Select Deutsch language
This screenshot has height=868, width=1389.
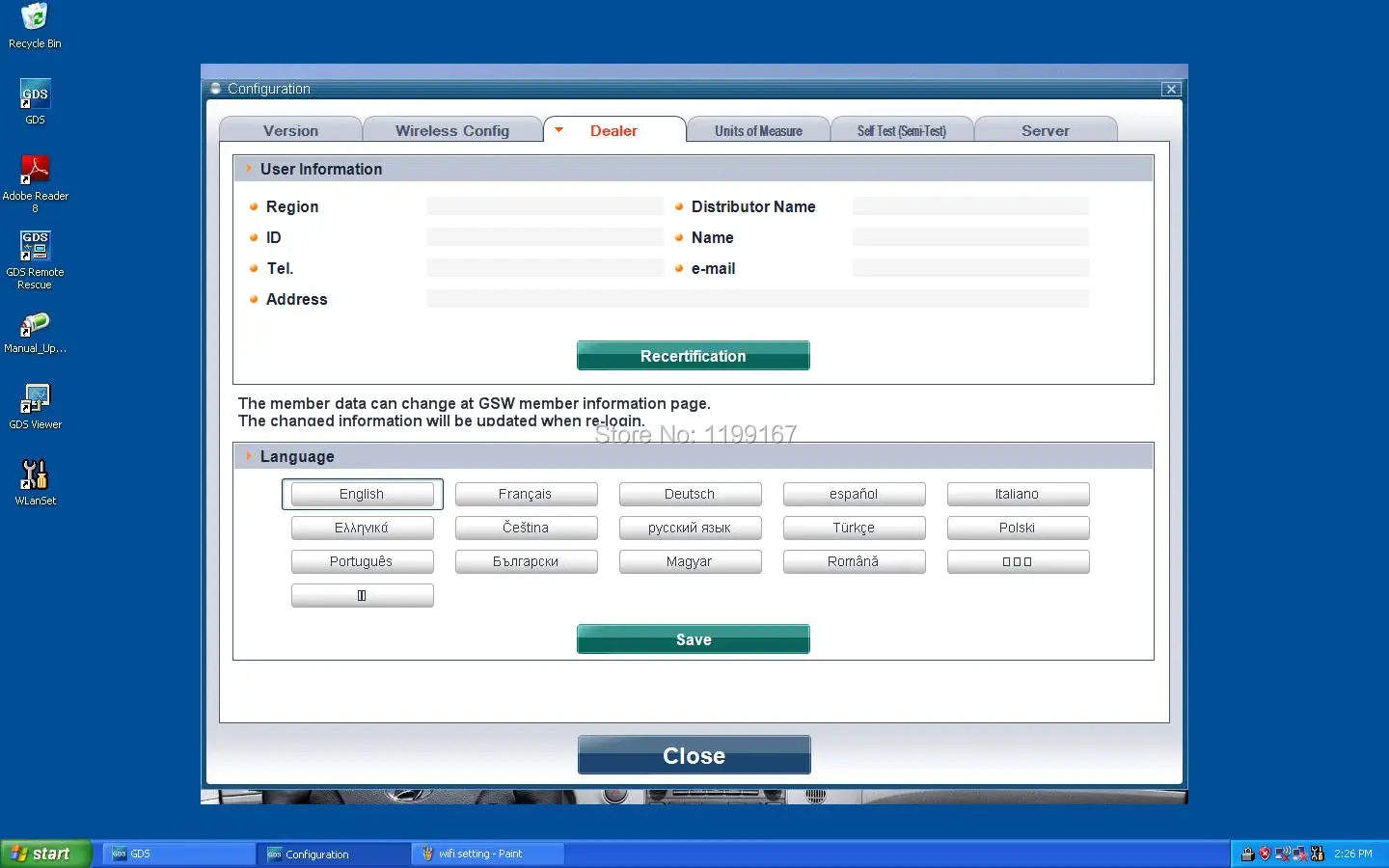(x=690, y=494)
